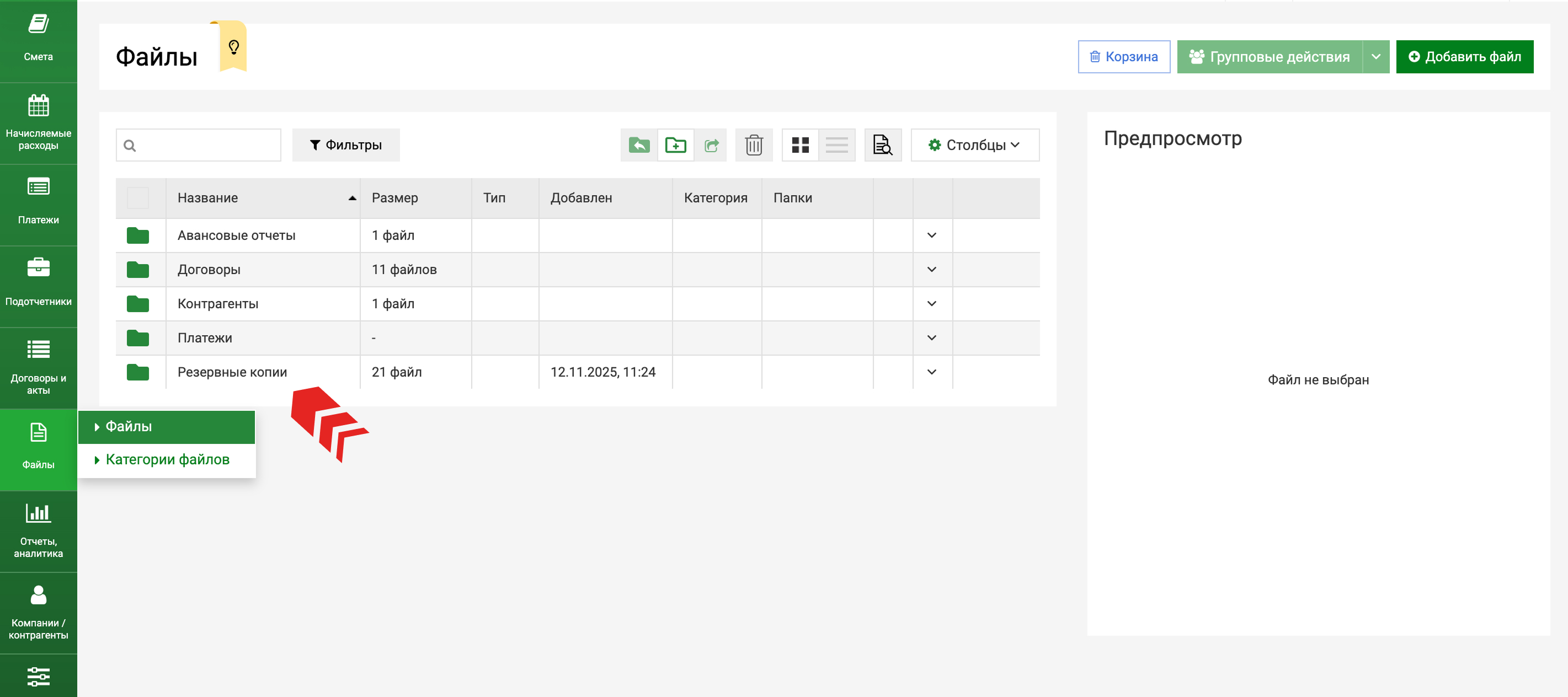The height and width of the screenshot is (697, 1568).
Task: Open Отчеты, аналитика in sidebar
Action: point(39,531)
